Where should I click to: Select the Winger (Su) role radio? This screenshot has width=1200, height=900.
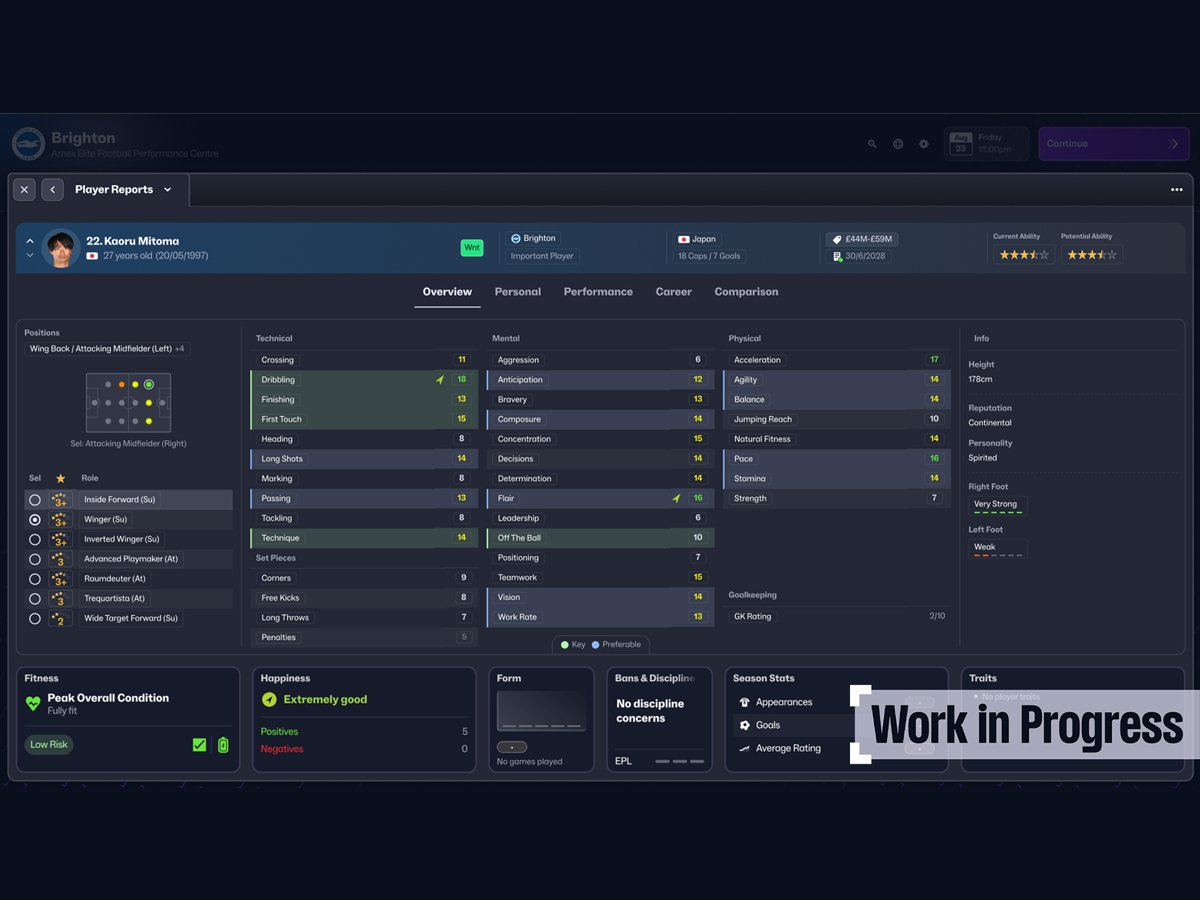tap(35, 519)
